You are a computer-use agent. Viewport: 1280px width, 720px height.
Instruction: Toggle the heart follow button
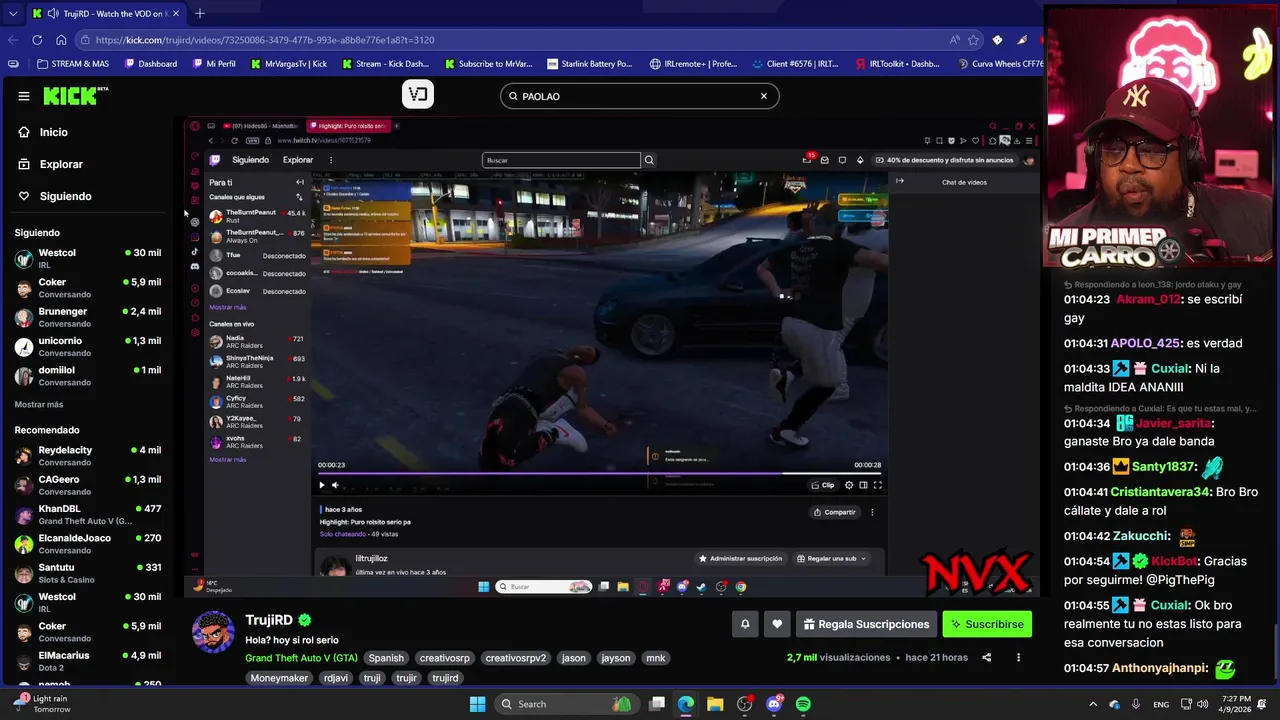(777, 624)
